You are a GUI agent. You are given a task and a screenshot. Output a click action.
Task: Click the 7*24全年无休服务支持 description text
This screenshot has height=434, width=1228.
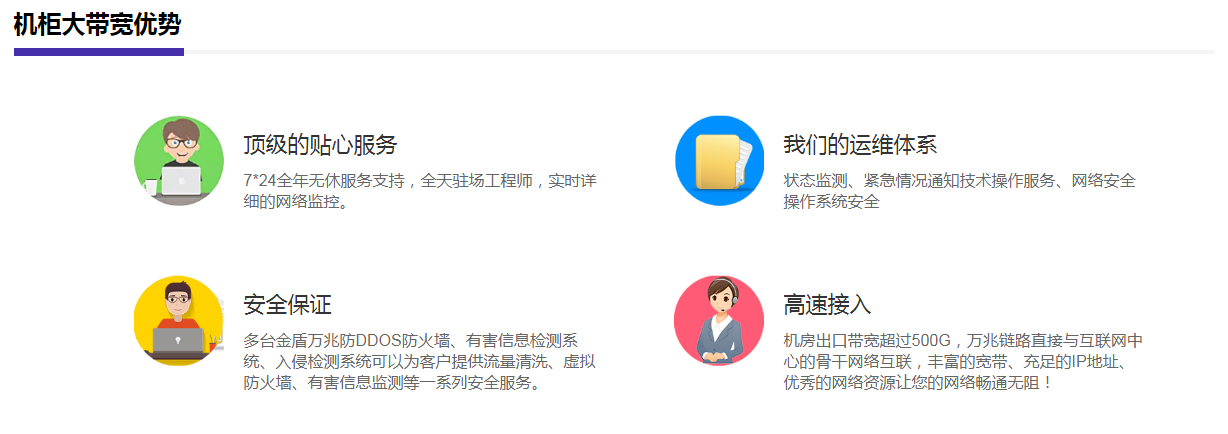click(x=420, y=191)
